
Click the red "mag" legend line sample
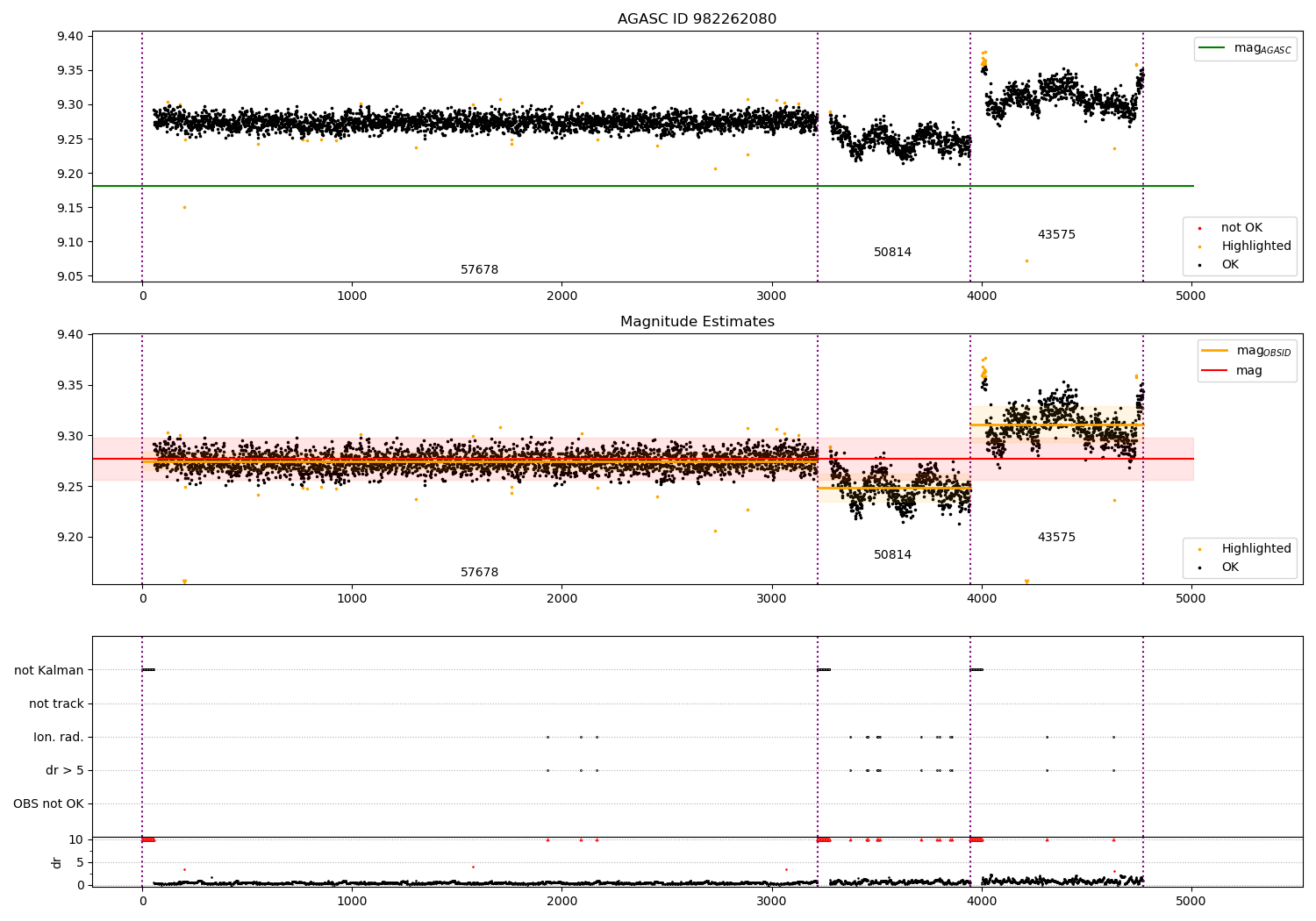point(1215,371)
